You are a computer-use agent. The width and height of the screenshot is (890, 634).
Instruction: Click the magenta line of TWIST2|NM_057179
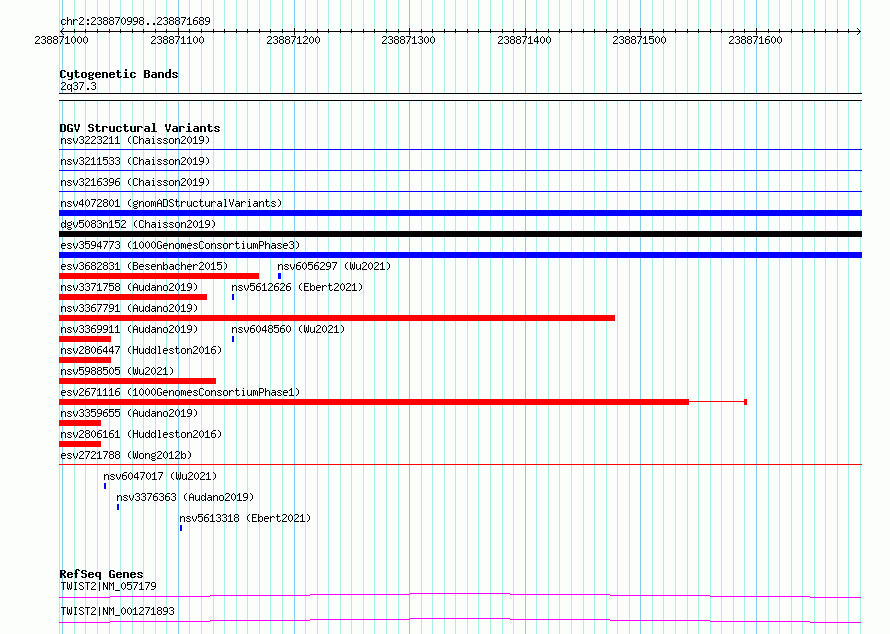pyautogui.click(x=460, y=595)
